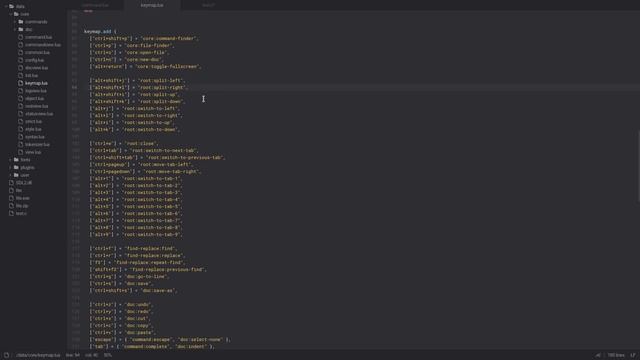
Task: Click the line number indicator in status bar
Action: (x=73, y=355)
